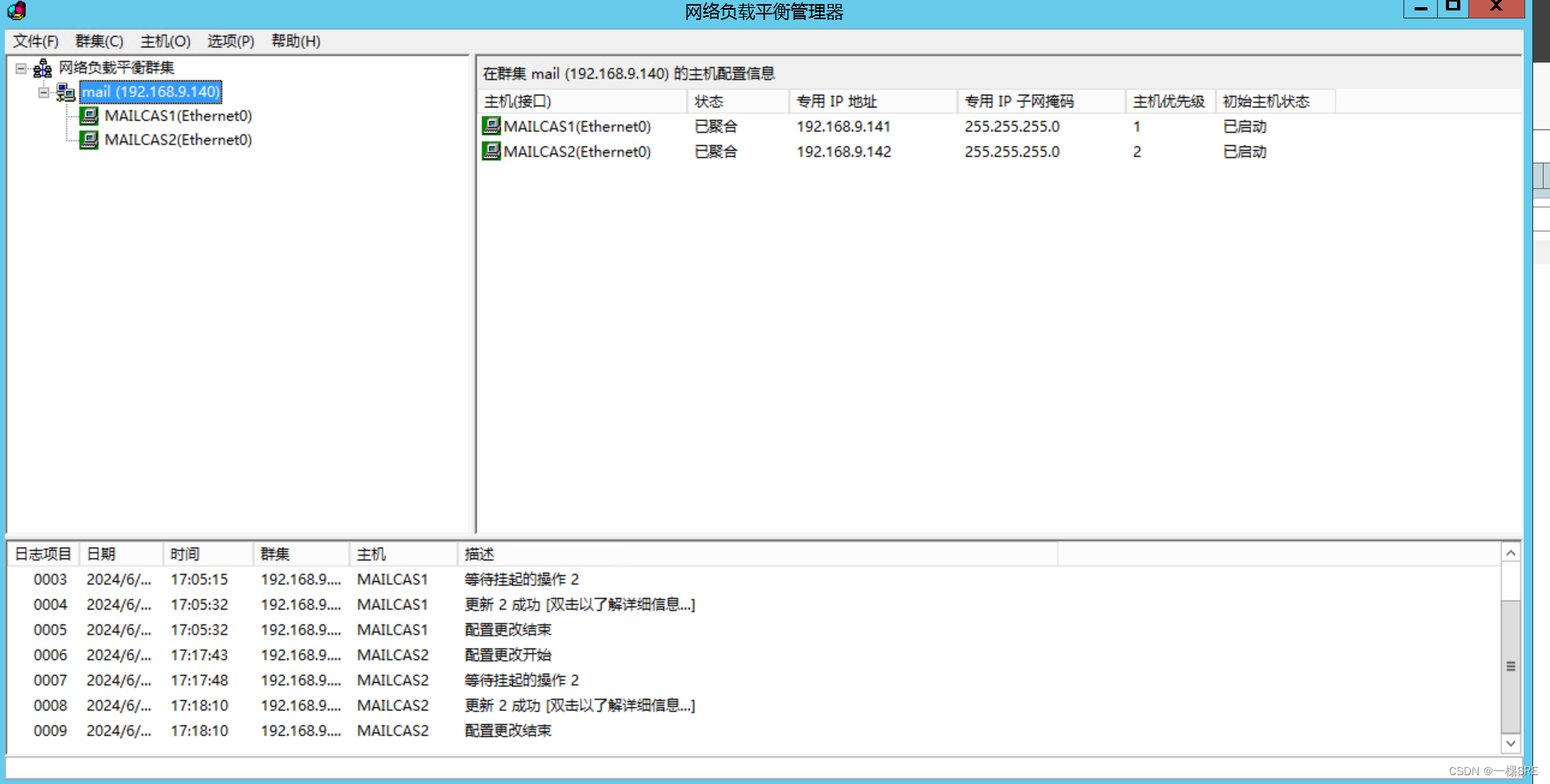Click 配置更改开始 description at 17:17:43

pyautogui.click(x=508, y=655)
